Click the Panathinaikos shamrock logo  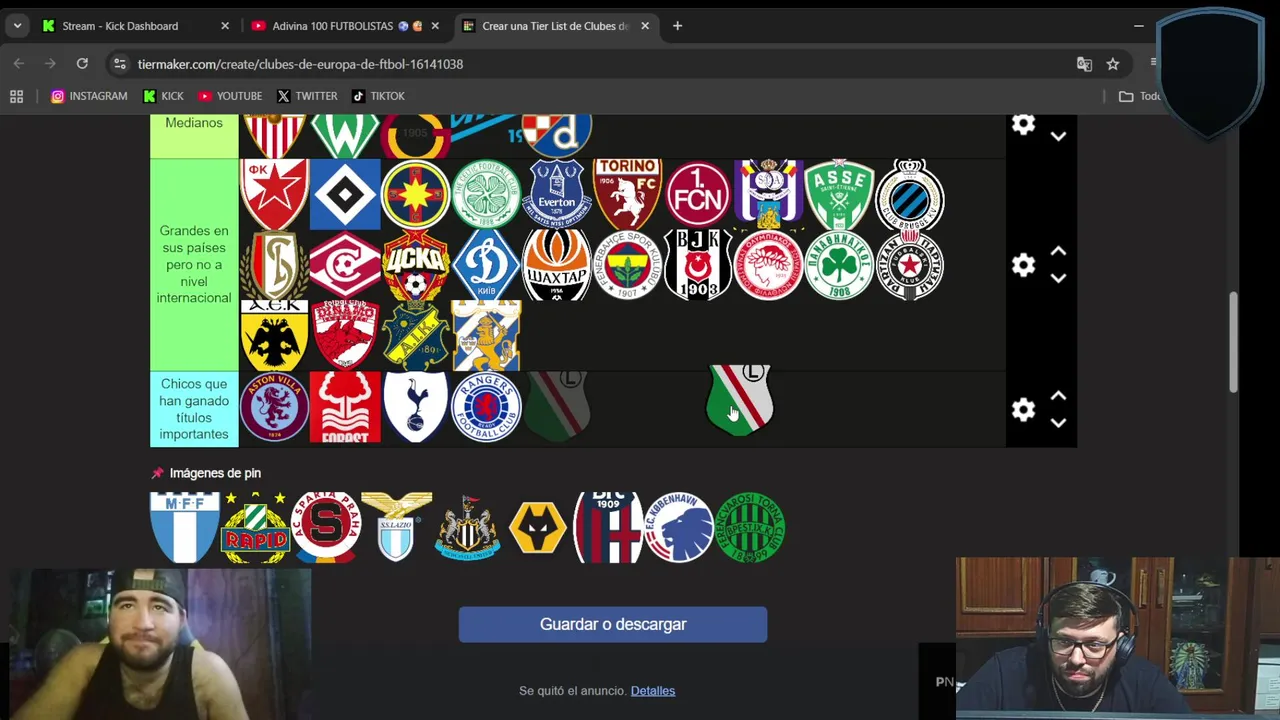click(839, 265)
